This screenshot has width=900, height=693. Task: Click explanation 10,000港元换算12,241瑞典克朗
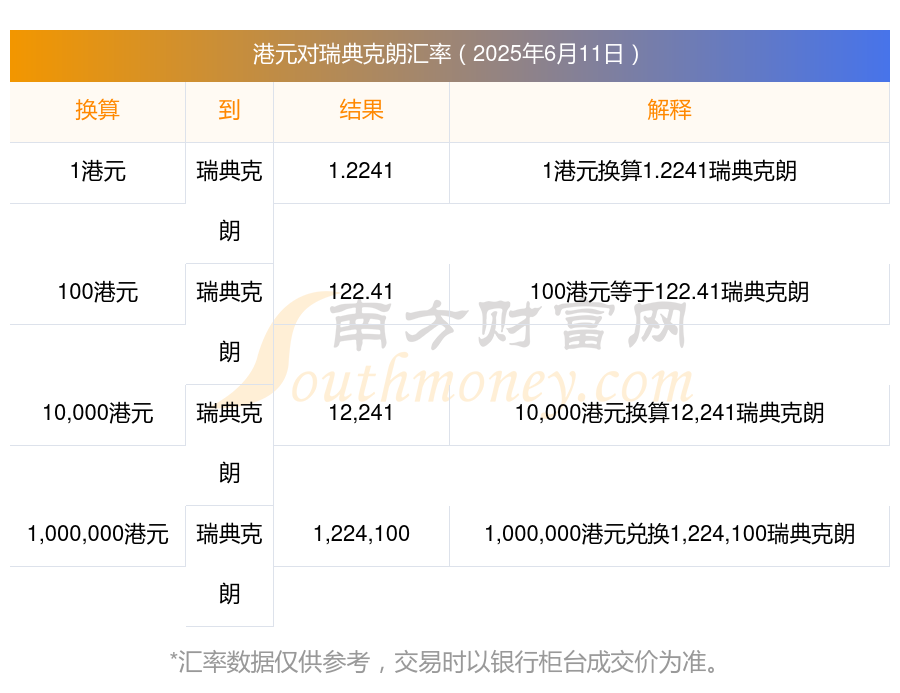pyautogui.click(x=669, y=413)
